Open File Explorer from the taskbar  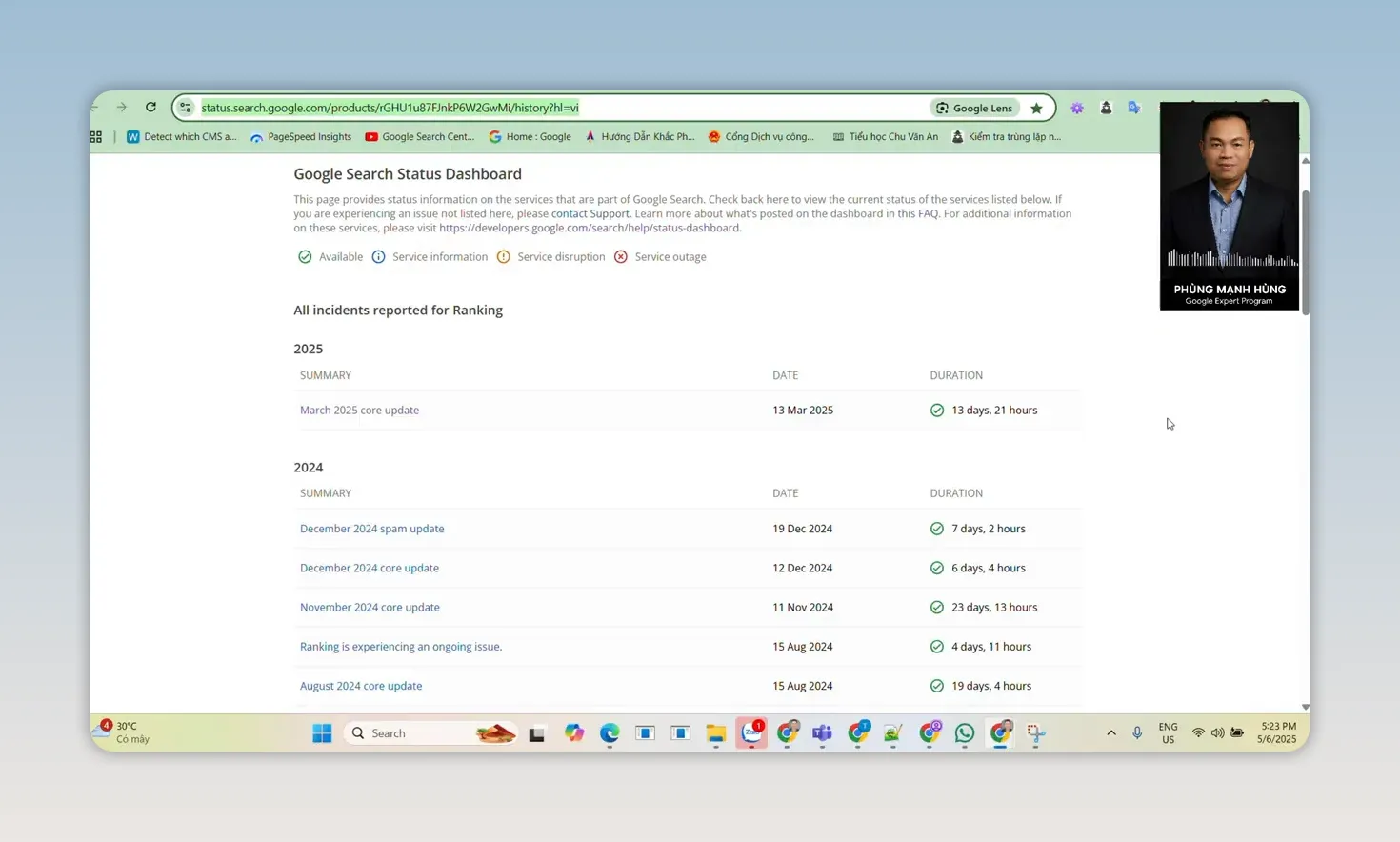tap(716, 733)
